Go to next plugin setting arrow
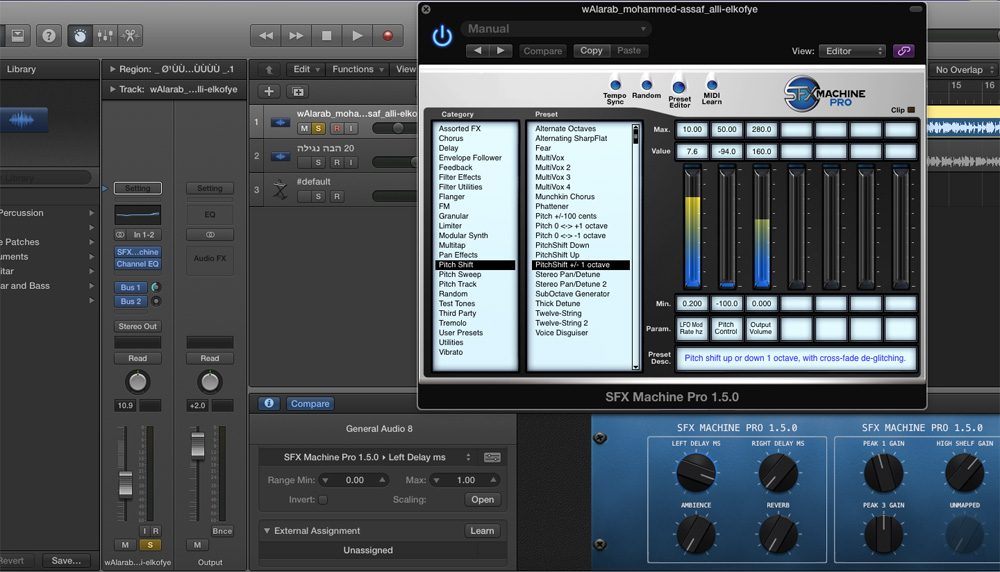This screenshot has height=572, width=1000. pyautogui.click(x=501, y=50)
